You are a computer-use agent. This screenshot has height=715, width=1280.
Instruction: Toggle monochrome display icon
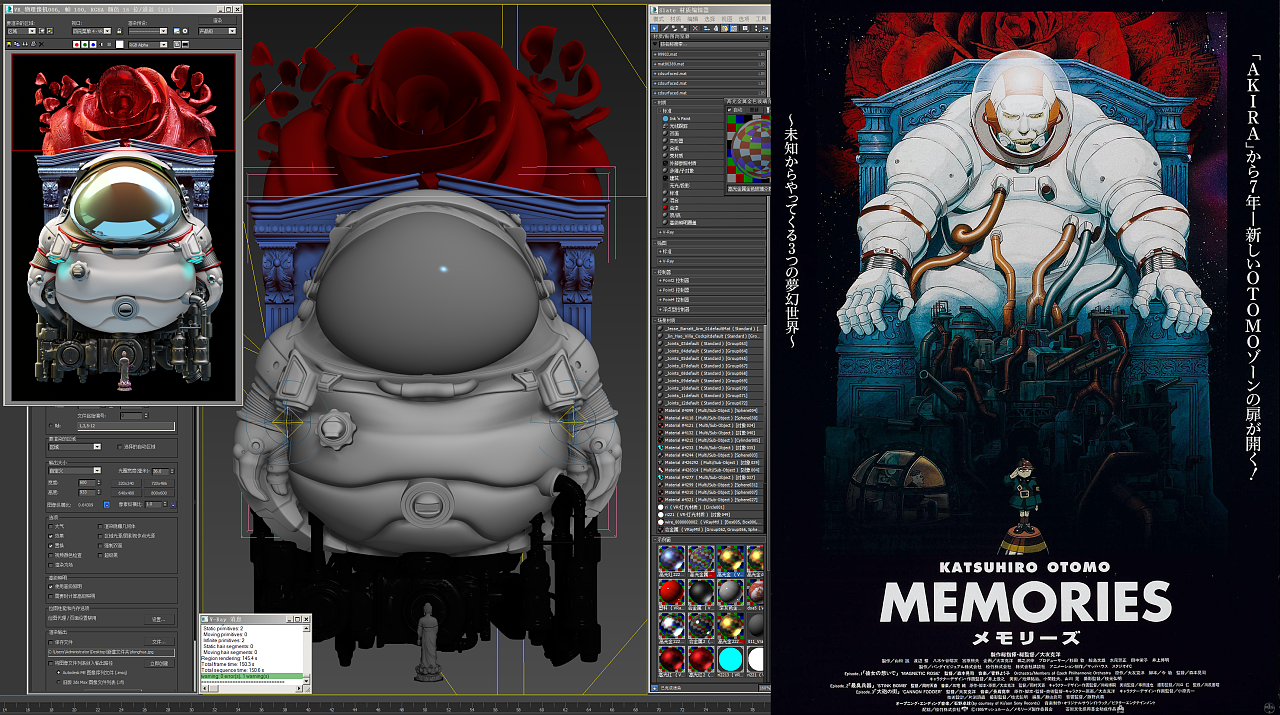109,45
